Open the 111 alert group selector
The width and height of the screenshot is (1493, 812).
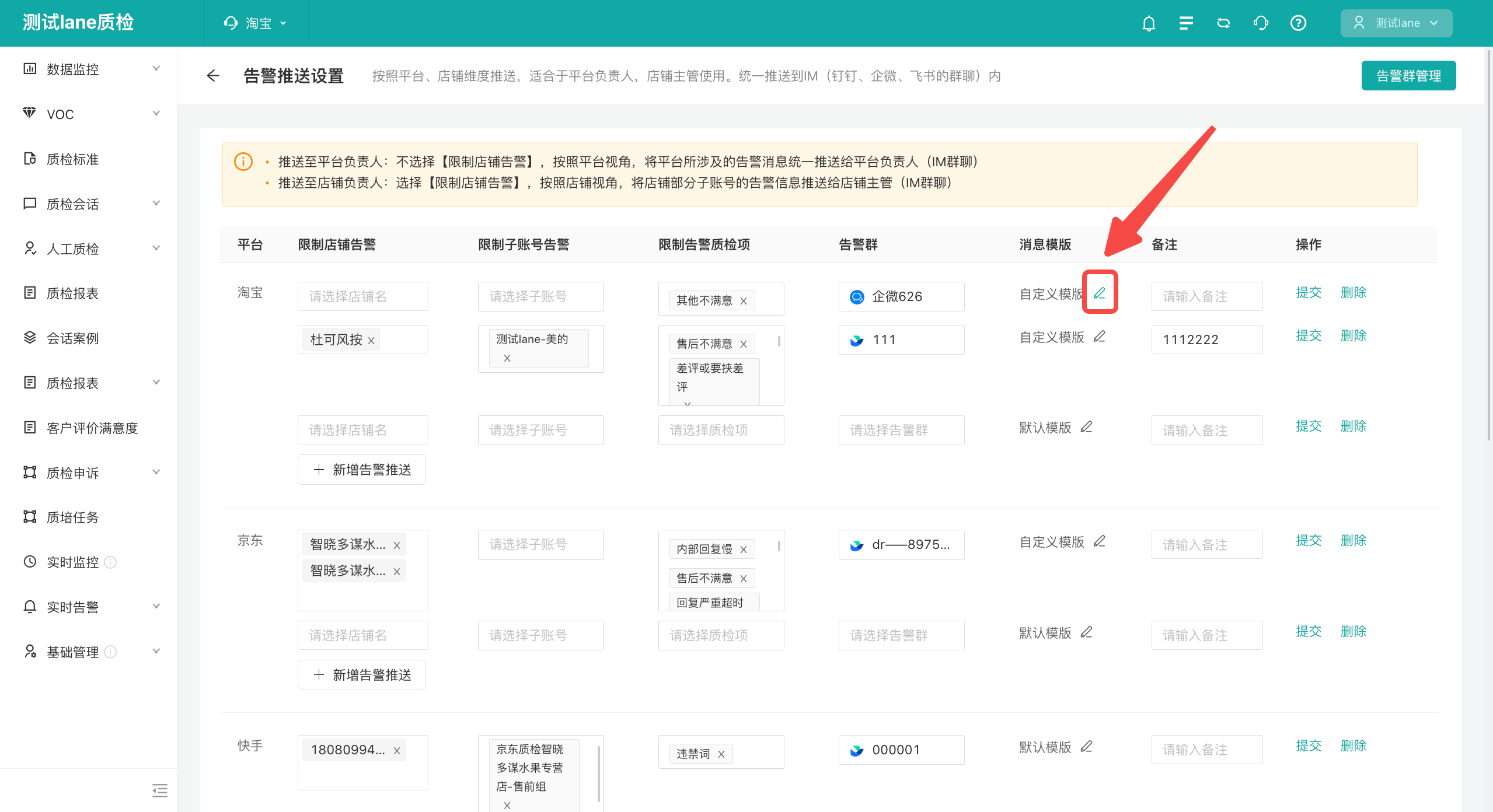point(902,339)
